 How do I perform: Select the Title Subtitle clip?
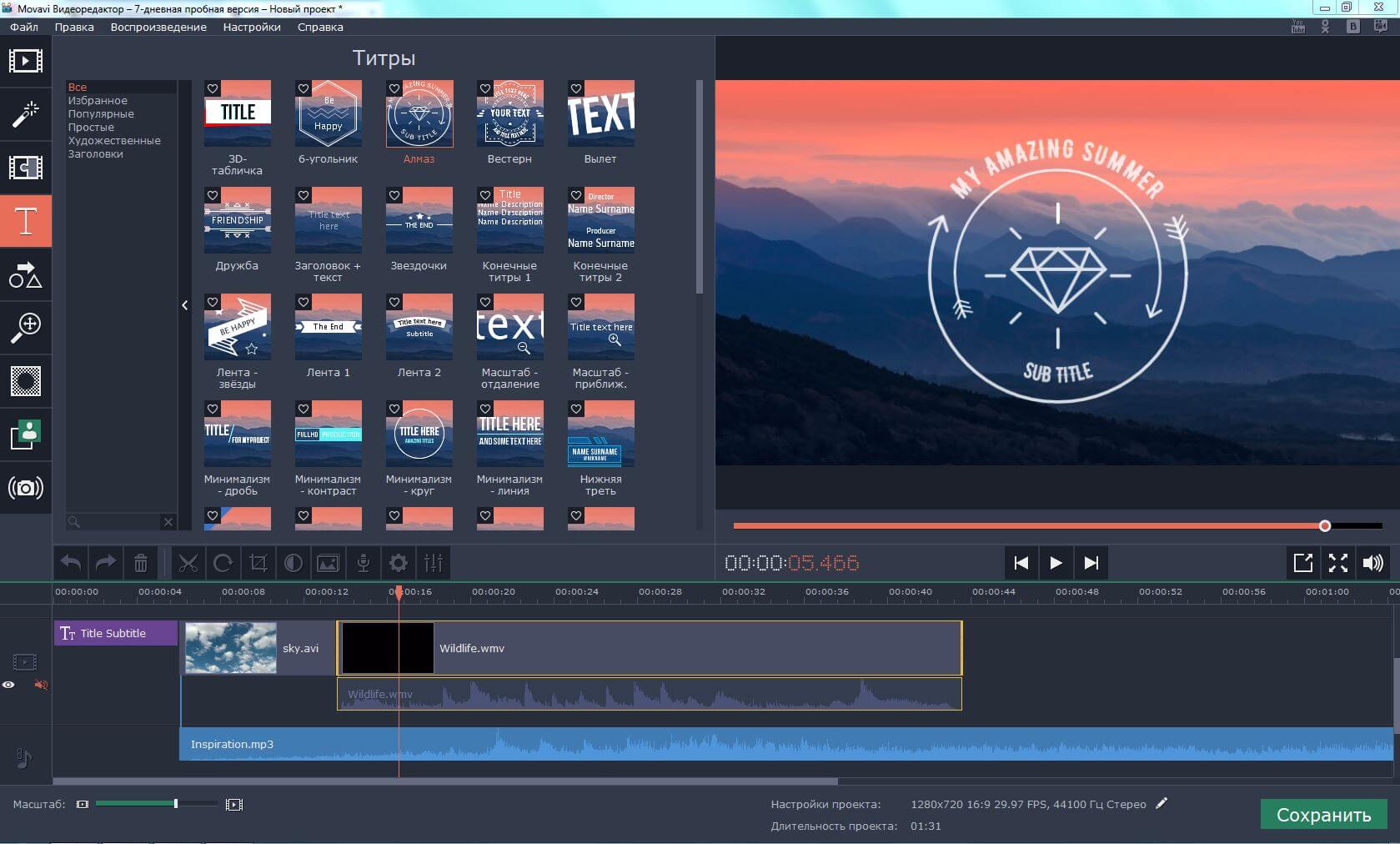click(116, 633)
